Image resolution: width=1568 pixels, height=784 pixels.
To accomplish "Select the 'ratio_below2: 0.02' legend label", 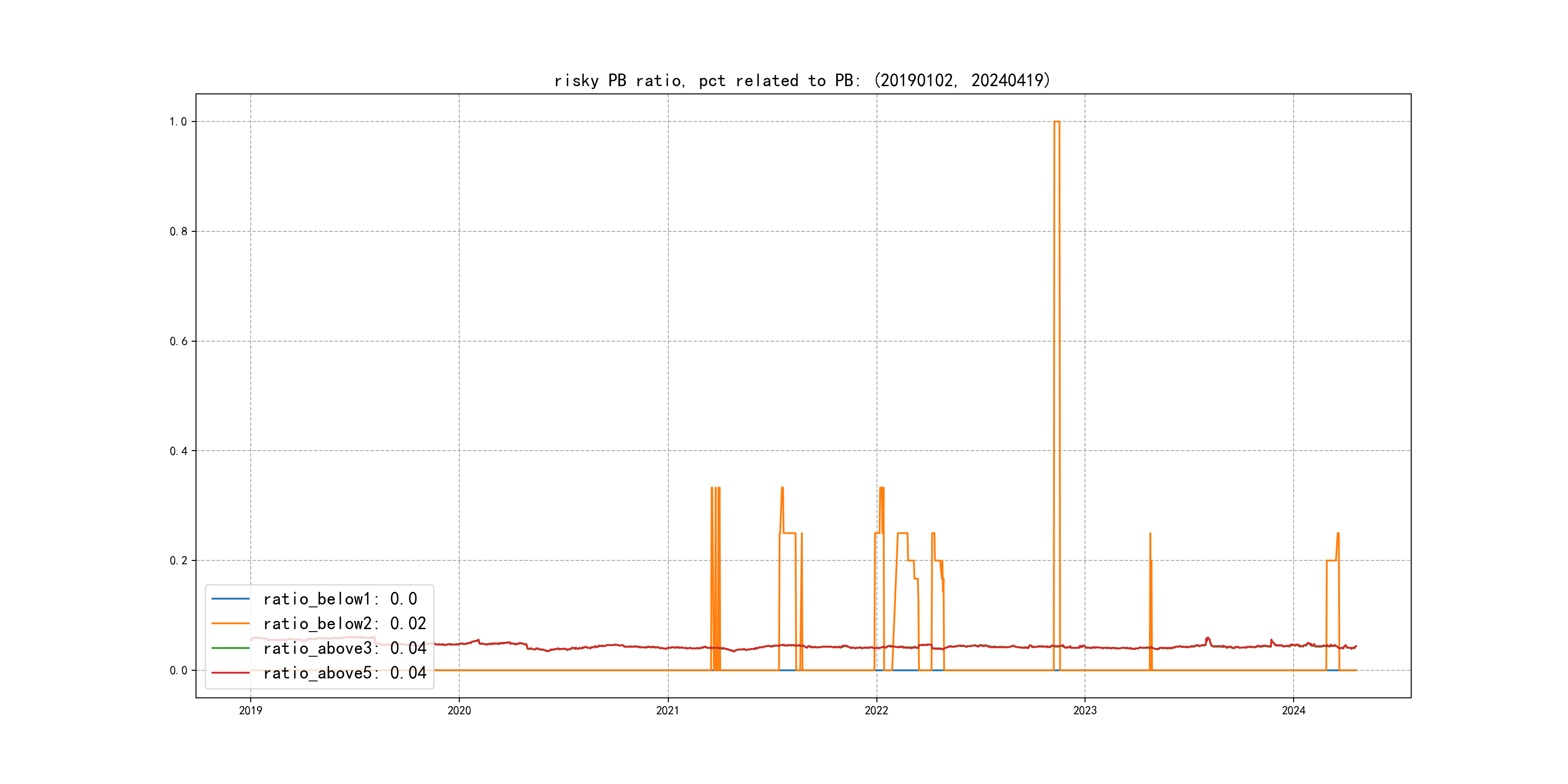I will coord(345,623).
